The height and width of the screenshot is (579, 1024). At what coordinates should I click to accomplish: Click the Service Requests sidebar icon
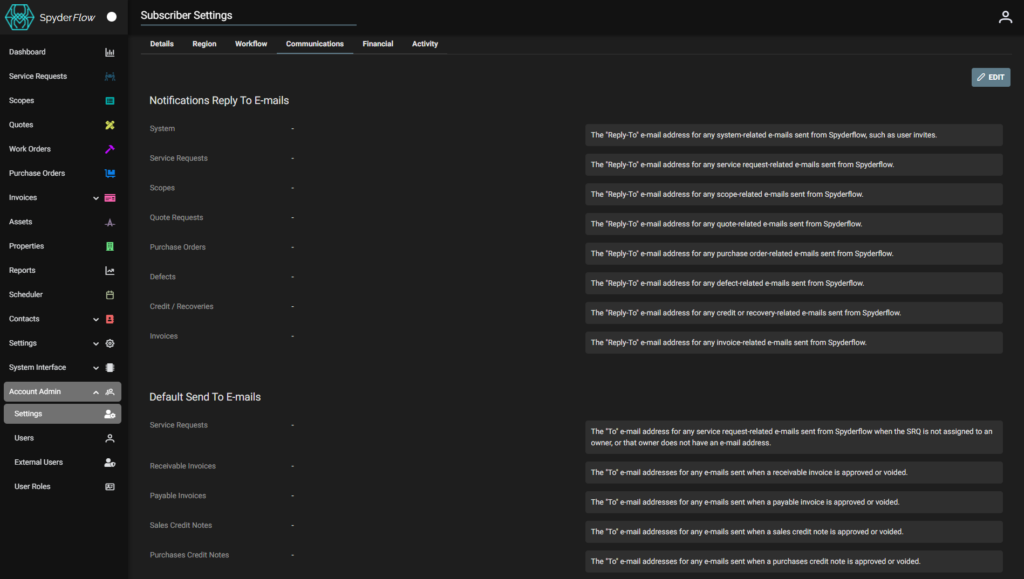click(110, 76)
